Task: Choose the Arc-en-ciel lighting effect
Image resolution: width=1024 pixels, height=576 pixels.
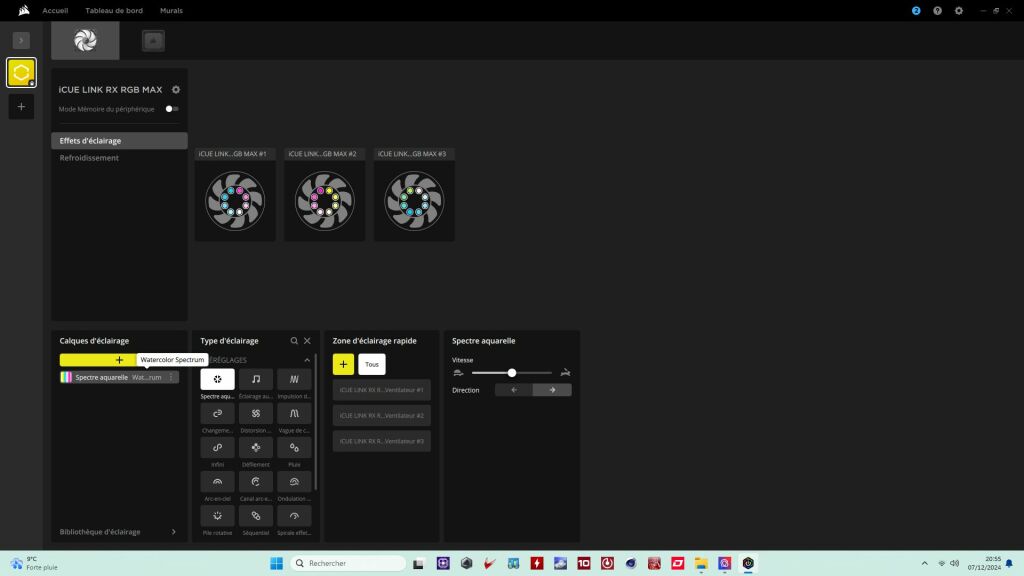Action: tap(217, 481)
